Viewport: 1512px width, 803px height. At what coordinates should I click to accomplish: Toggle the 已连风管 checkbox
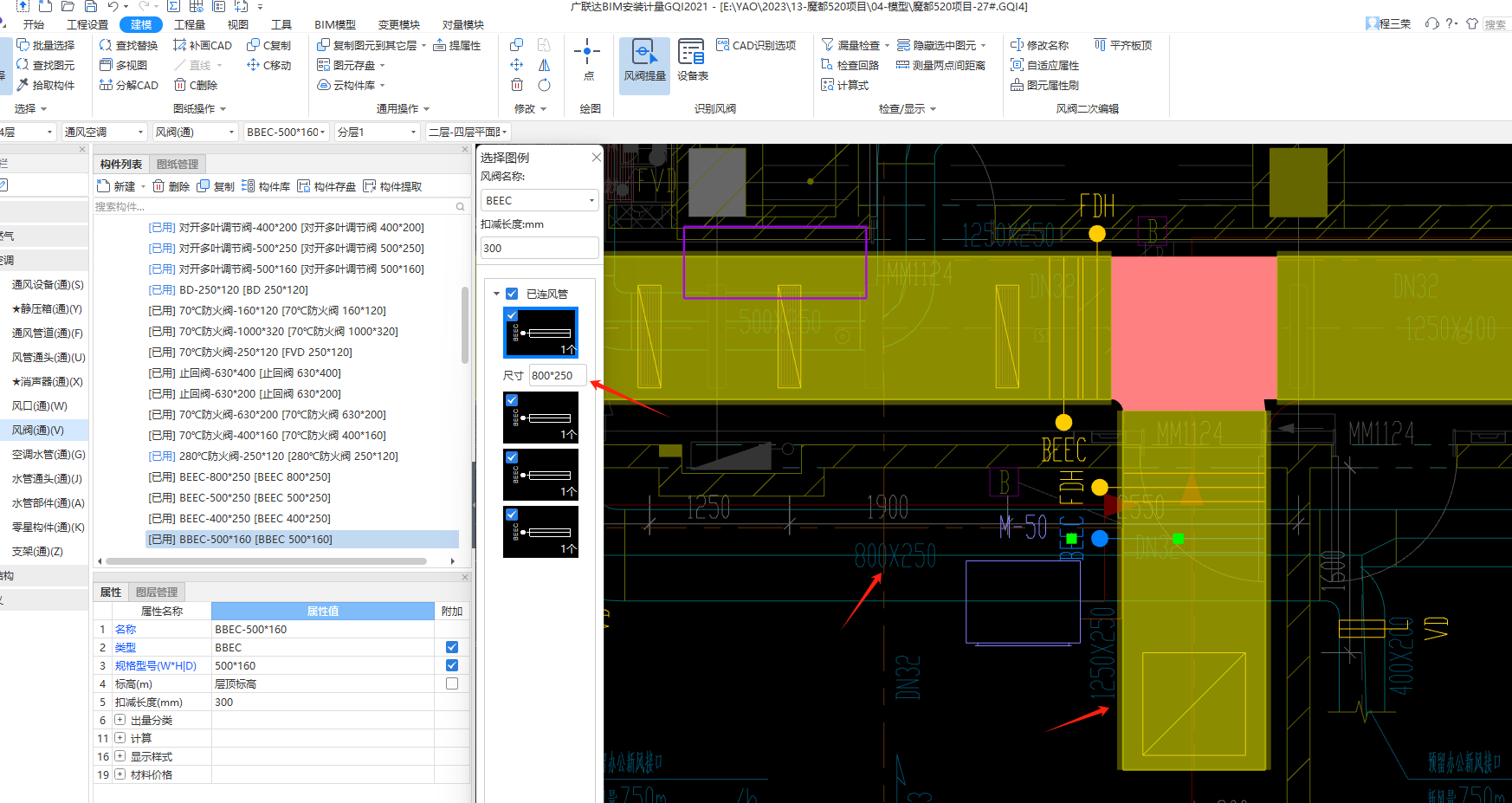pos(512,294)
